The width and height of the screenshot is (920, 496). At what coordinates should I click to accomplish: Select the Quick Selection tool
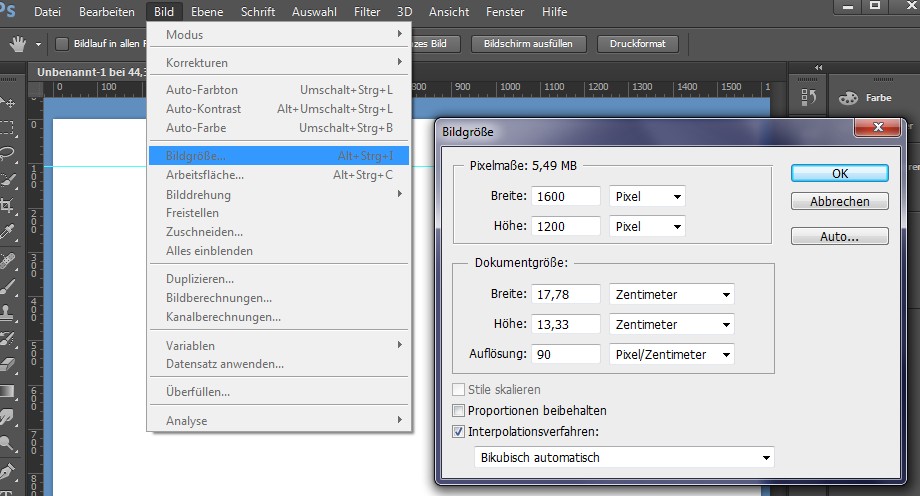tap(7, 180)
